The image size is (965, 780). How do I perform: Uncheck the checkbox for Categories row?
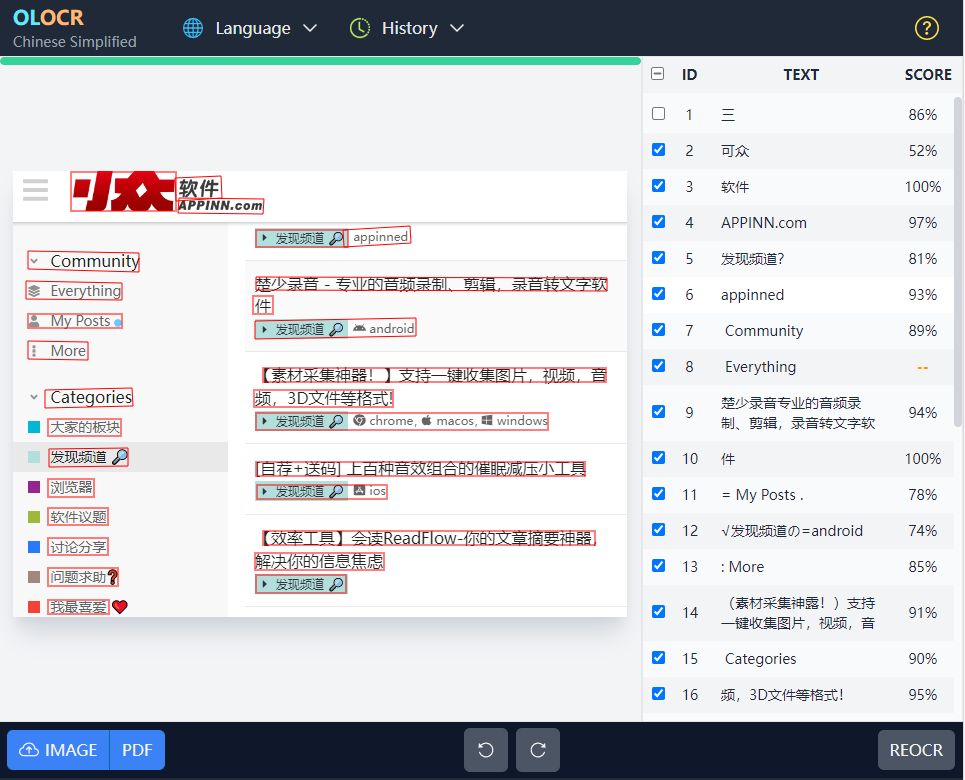[x=658, y=658]
